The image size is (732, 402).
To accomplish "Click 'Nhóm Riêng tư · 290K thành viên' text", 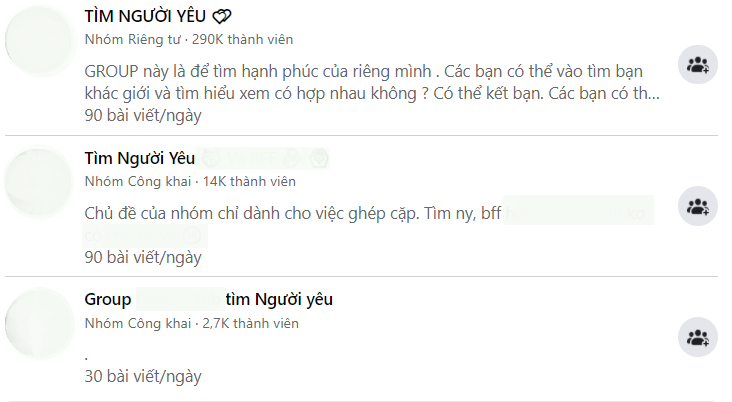I will pyautogui.click(x=189, y=39).
